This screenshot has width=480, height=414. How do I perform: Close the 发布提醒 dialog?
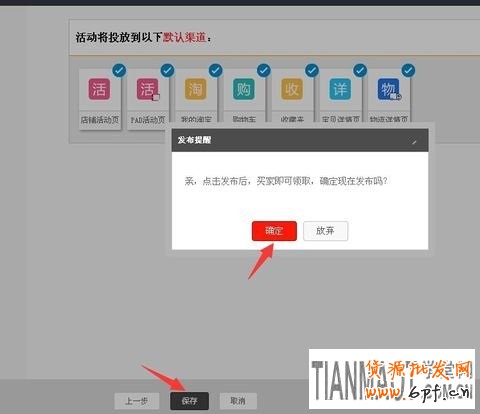[x=414, y=142]
